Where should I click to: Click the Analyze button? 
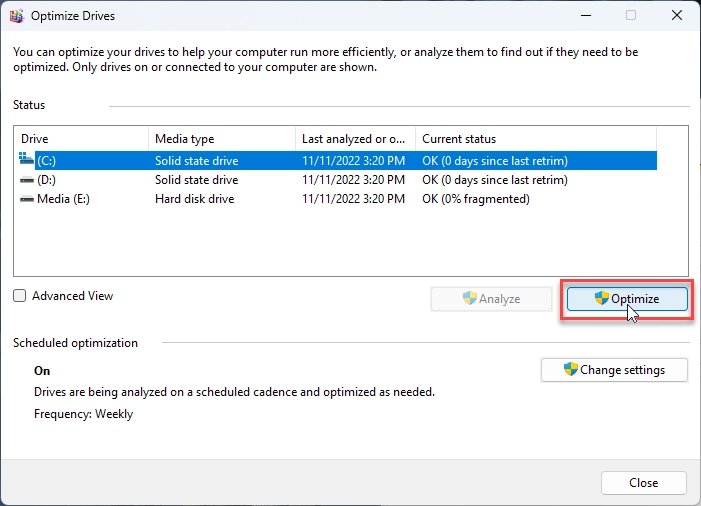491,299
